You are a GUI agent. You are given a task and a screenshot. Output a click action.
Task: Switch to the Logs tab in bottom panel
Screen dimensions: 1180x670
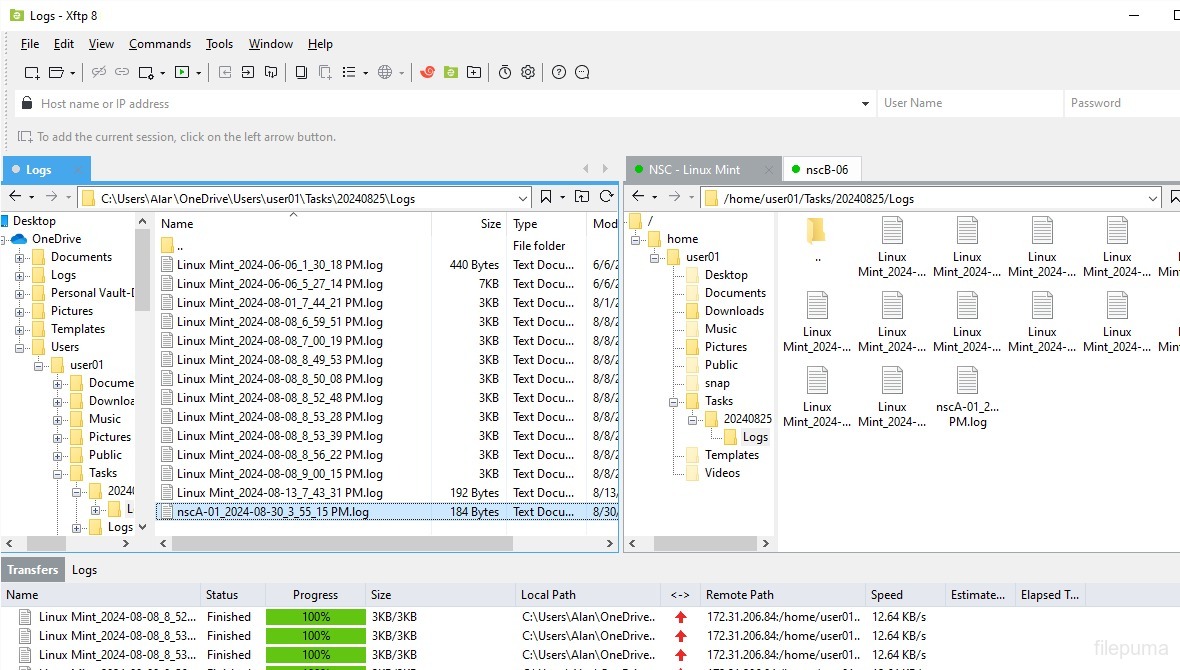point(84,570)
